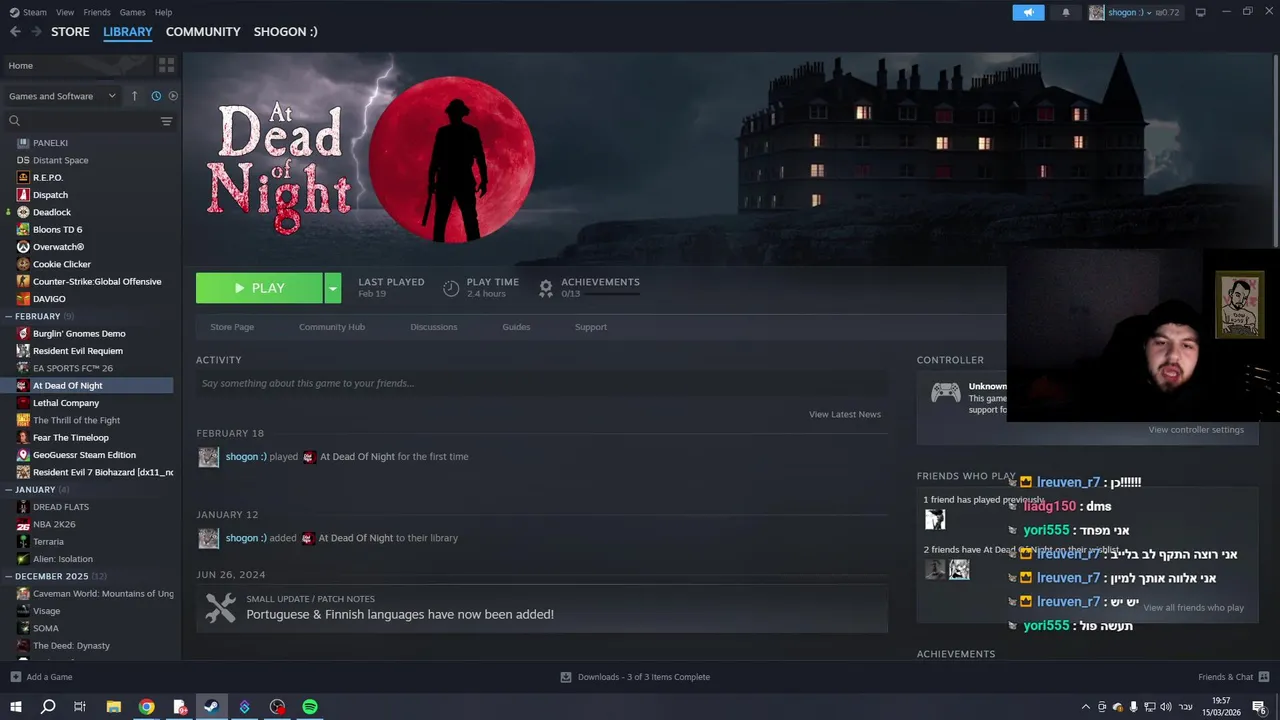Open the Windows Start menu
This screenshot has width=1280, height=720.
[16, 707]
